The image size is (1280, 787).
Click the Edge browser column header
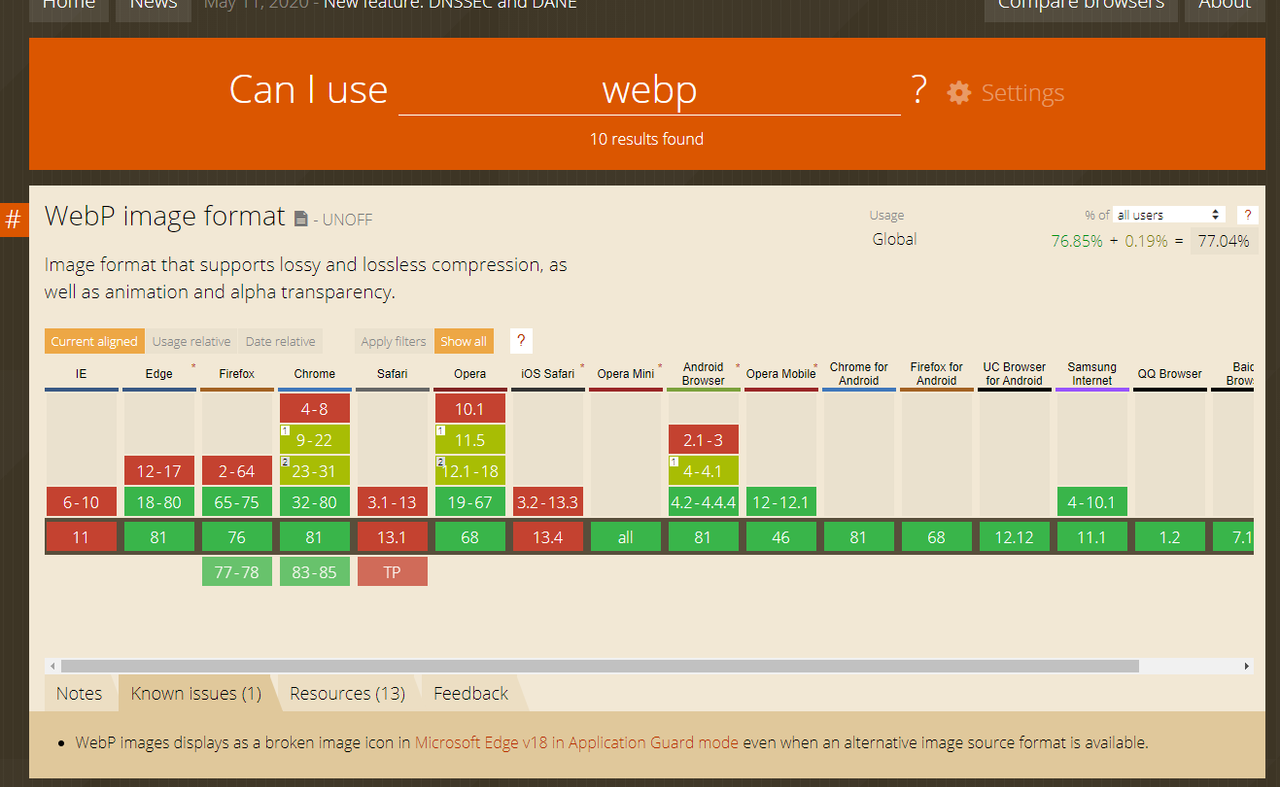tap(159, 374)
